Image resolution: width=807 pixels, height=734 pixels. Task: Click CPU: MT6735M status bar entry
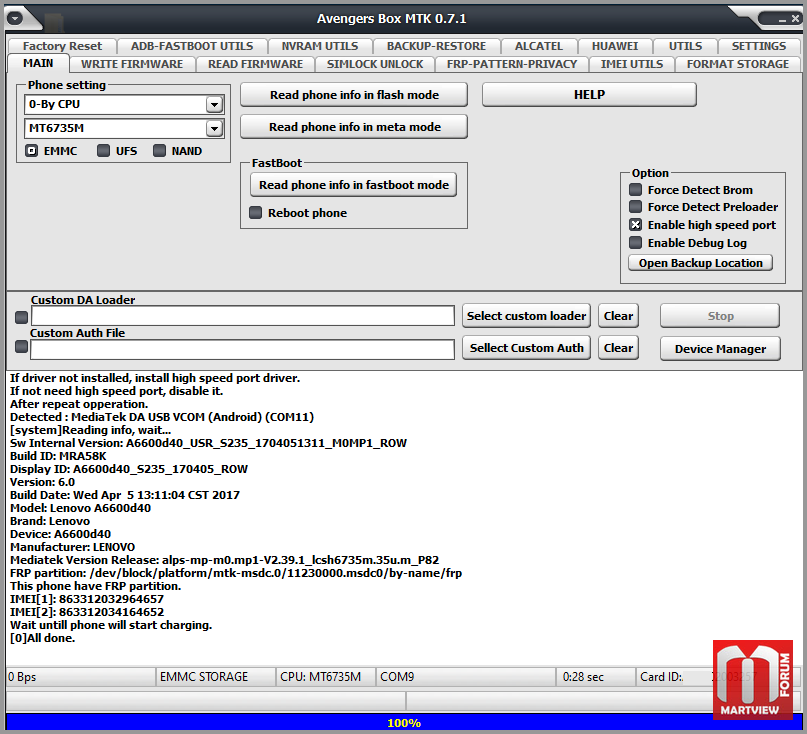point(326,676)
